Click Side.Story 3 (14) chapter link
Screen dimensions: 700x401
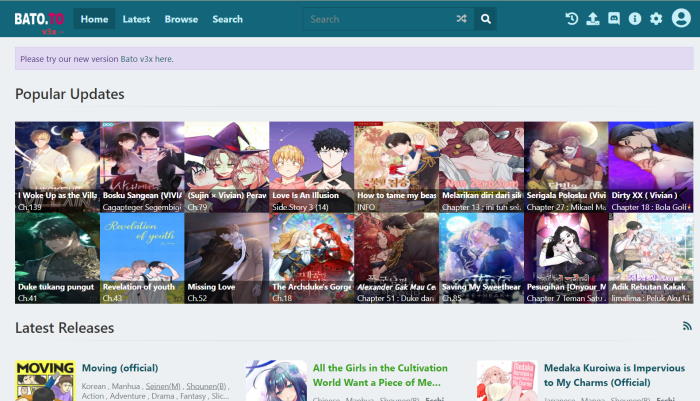(300, 207)
